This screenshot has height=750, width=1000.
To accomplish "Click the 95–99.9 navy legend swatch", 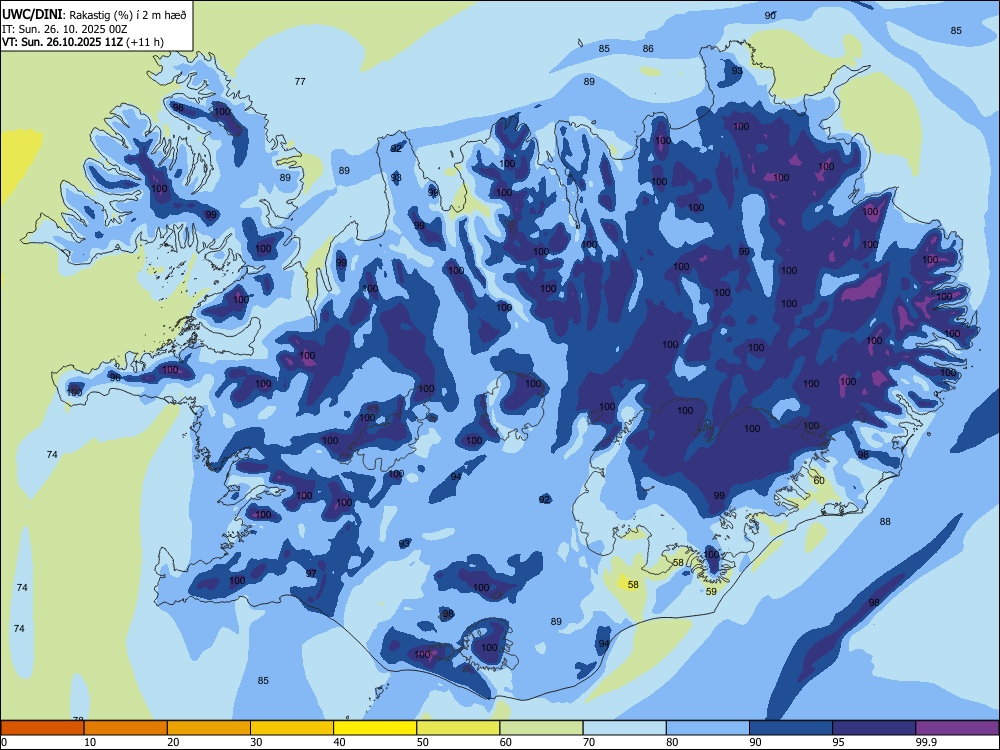I will (874, 728).
